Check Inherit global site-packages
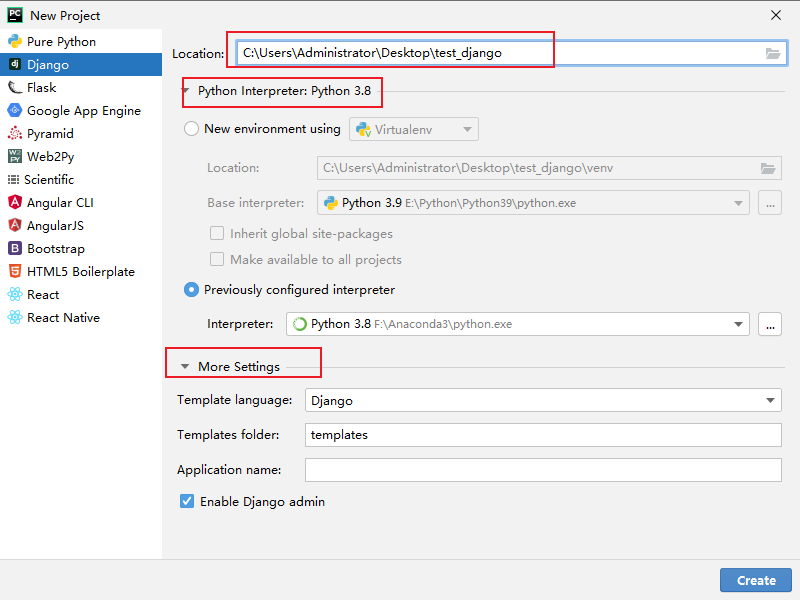This screenshot has width=800, height=600. click(x=217, y=234)
